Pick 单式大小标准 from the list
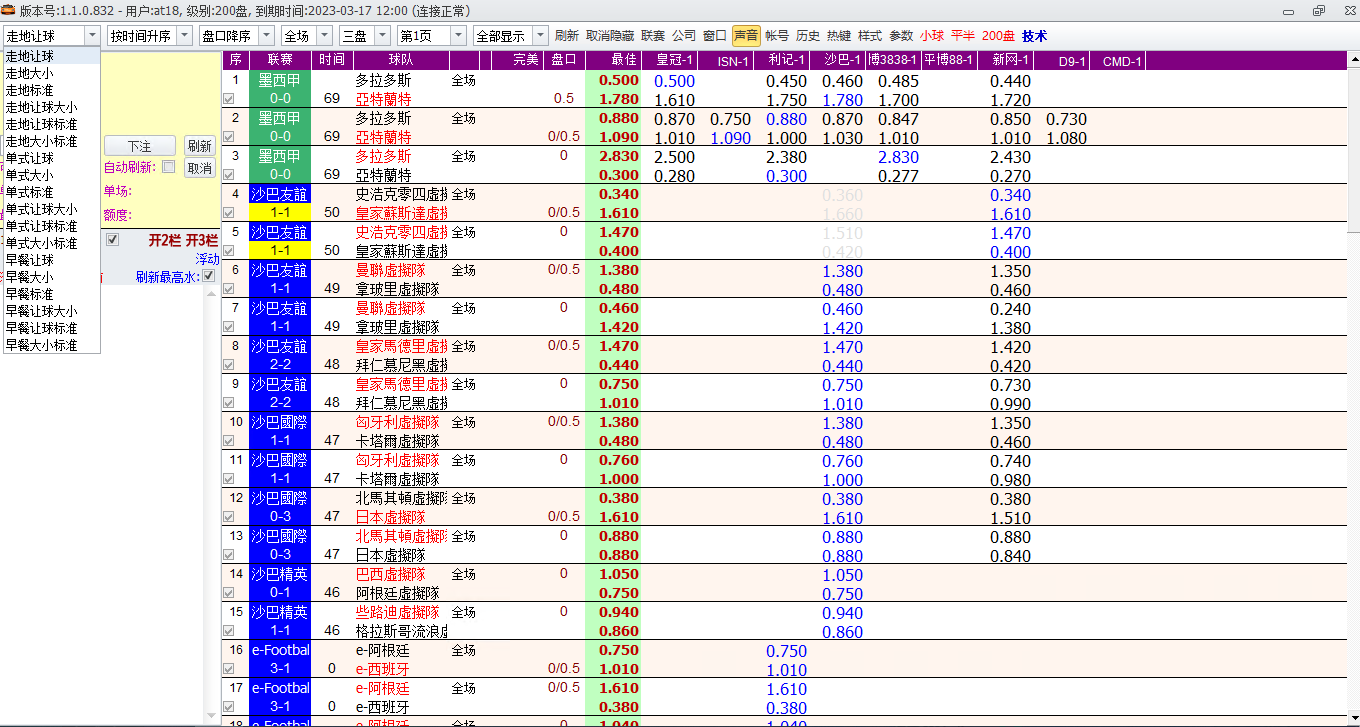Screen dimensions: 1360x727 52,243
